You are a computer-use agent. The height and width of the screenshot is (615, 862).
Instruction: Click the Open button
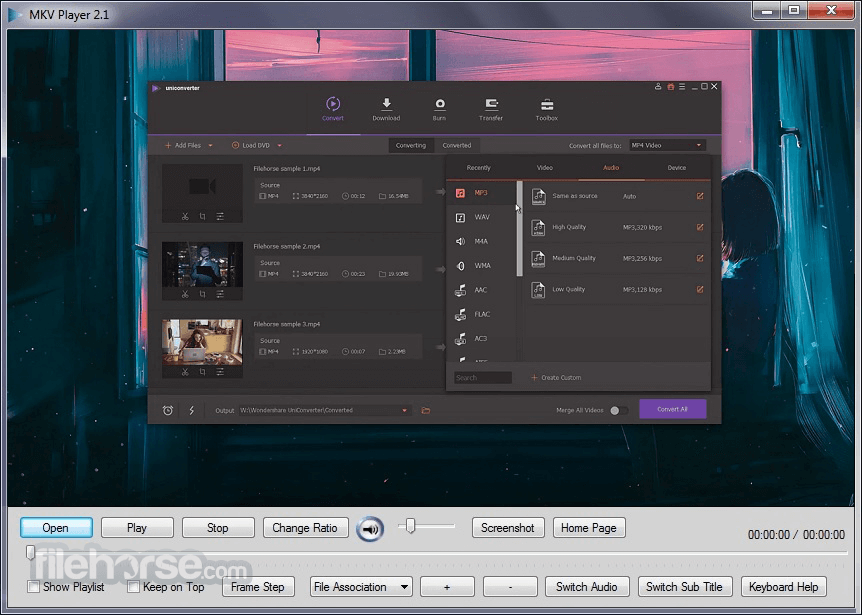[56, 528]
